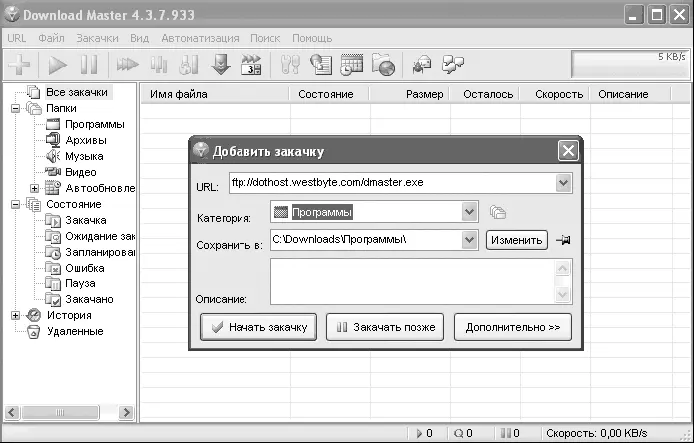The width and height of the screenshot is (694, 443).
Task: Select the Музыка folder in sidebar
Action: 84,156
